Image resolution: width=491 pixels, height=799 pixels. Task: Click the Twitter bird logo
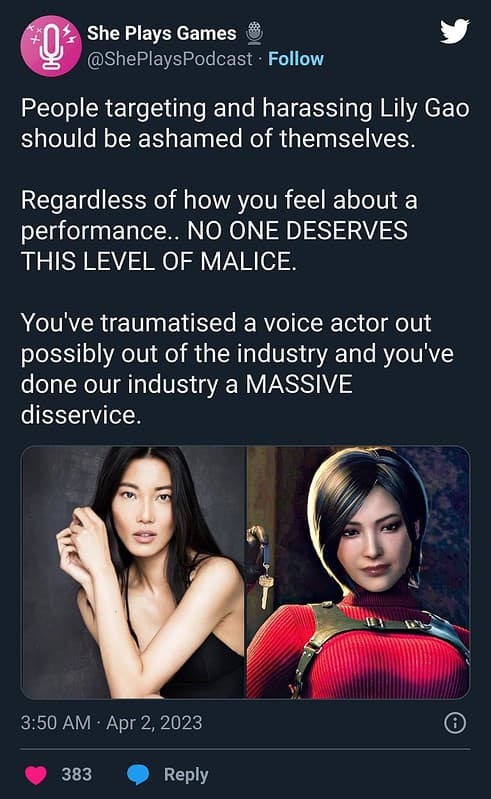(x=454, y=32)
